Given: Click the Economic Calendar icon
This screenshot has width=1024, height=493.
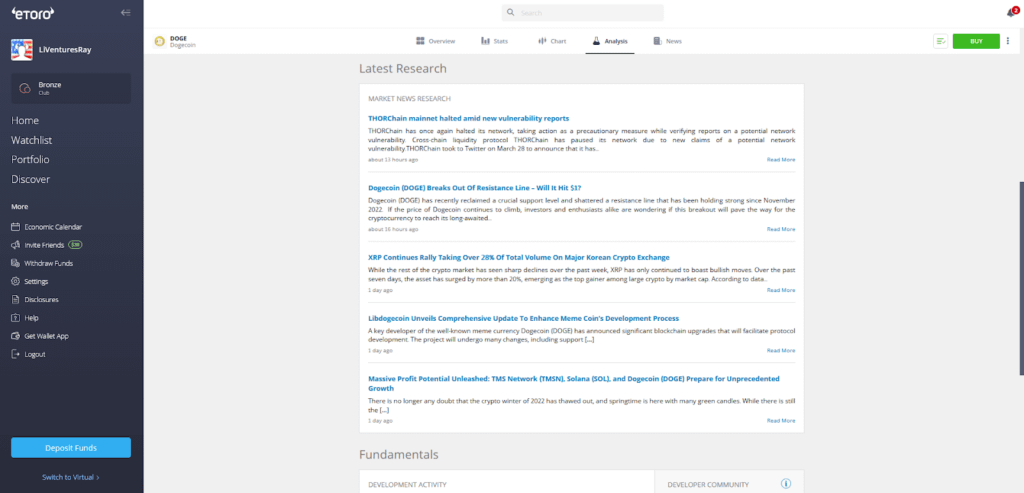Looking at the screenshot, I should pyautogui.click(x=16, y=227).
